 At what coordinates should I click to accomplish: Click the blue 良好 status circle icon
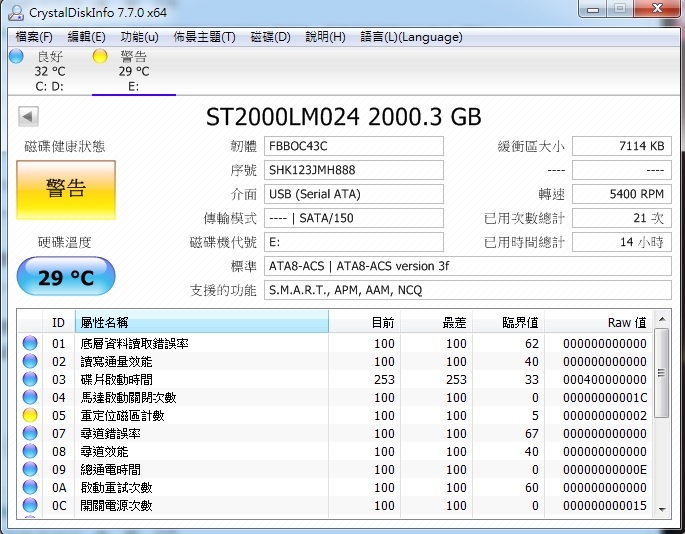16,56
